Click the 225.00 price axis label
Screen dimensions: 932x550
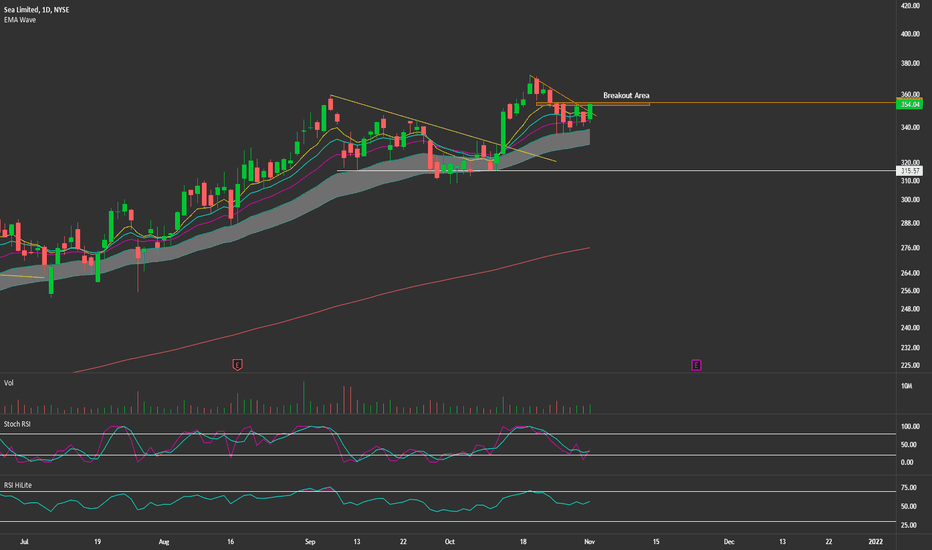[910, 365]
